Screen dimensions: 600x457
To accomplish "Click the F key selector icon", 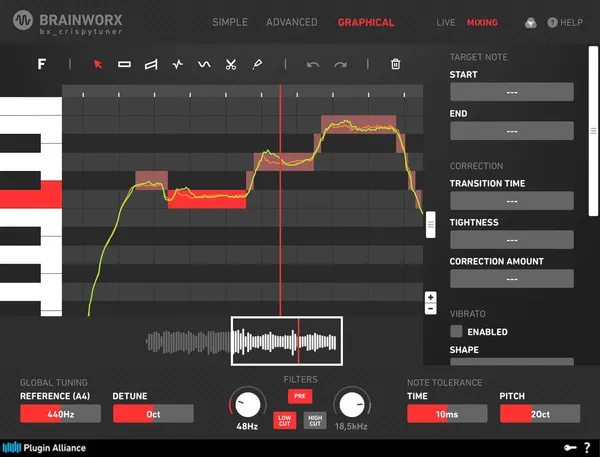I will [x=42, y=64].
